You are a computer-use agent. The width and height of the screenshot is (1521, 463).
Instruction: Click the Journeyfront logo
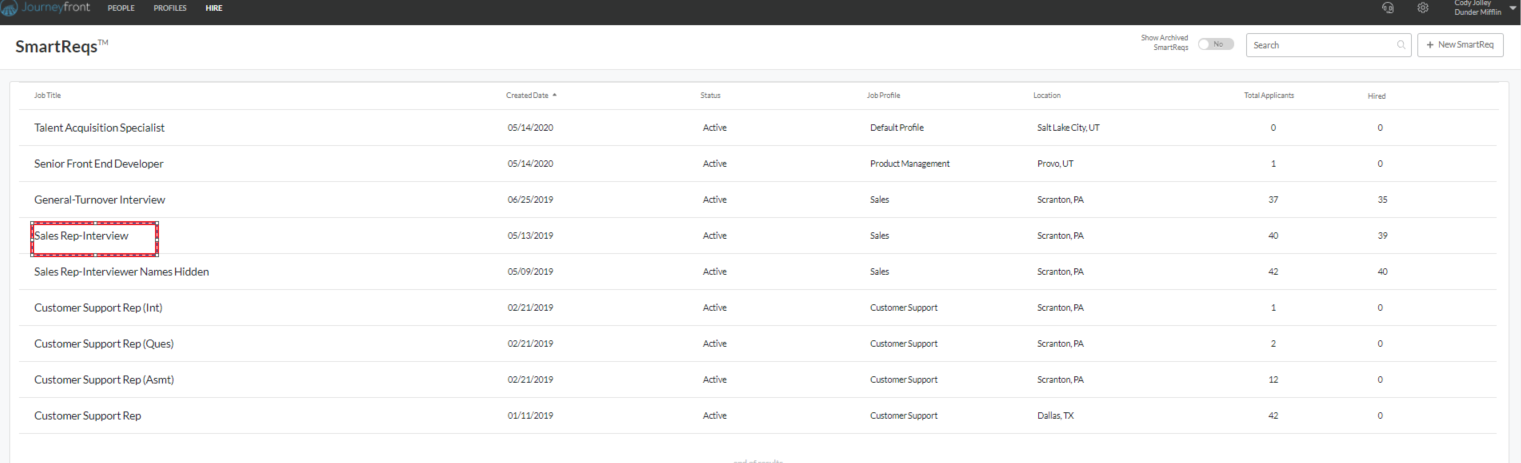[x=46, y=7]
